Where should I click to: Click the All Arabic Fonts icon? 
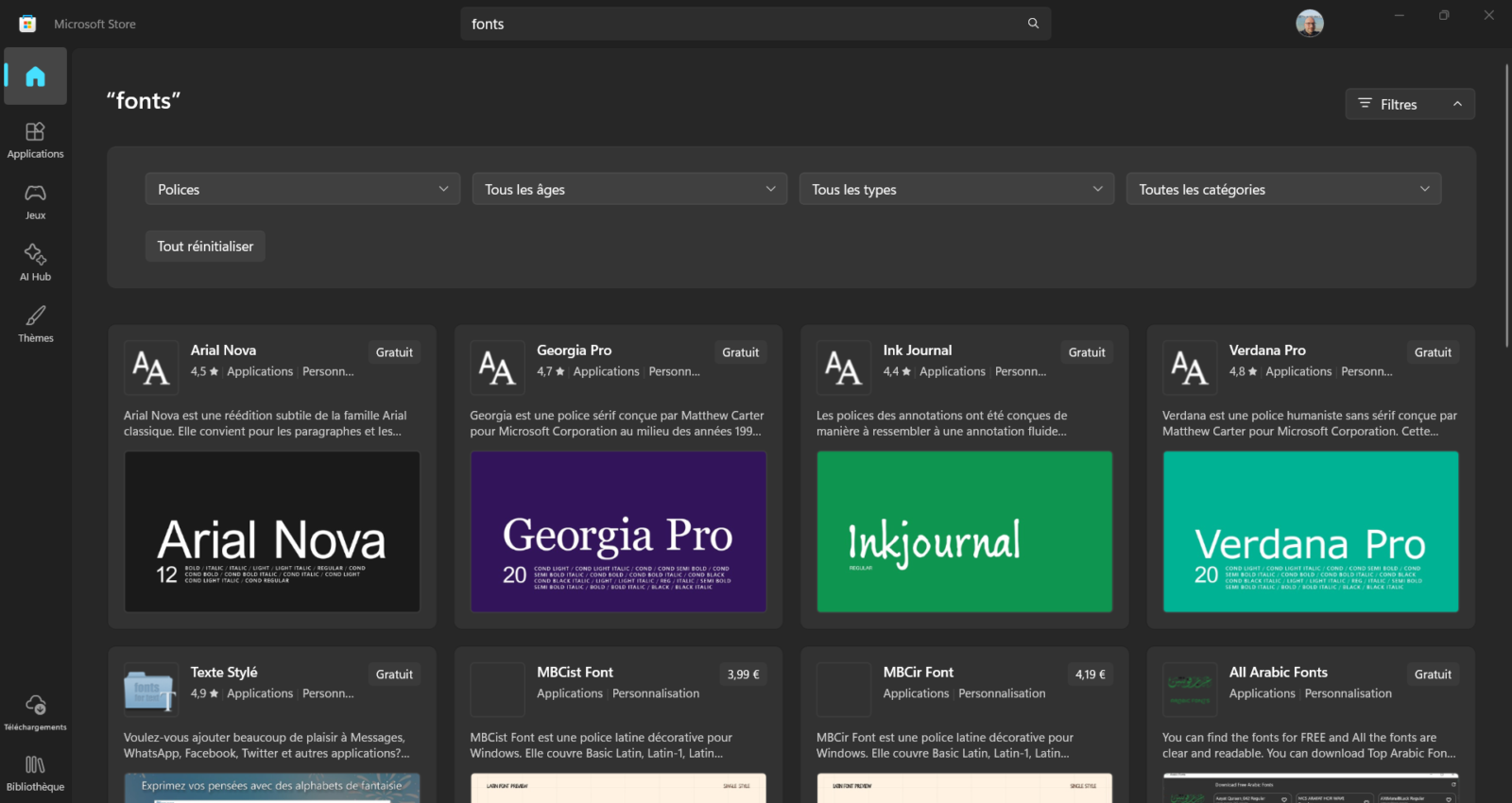pos(1190,690)
